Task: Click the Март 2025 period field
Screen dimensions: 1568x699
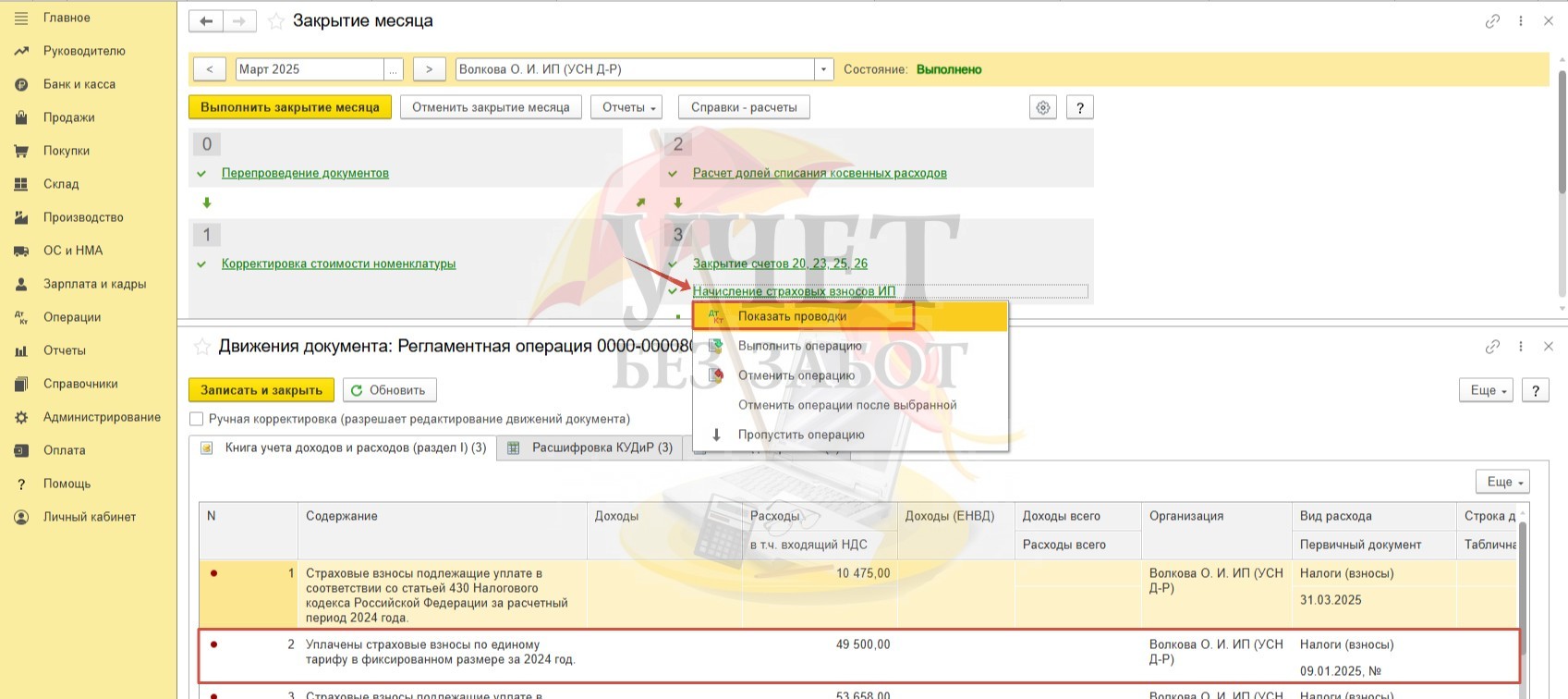Action: (310, 69)
